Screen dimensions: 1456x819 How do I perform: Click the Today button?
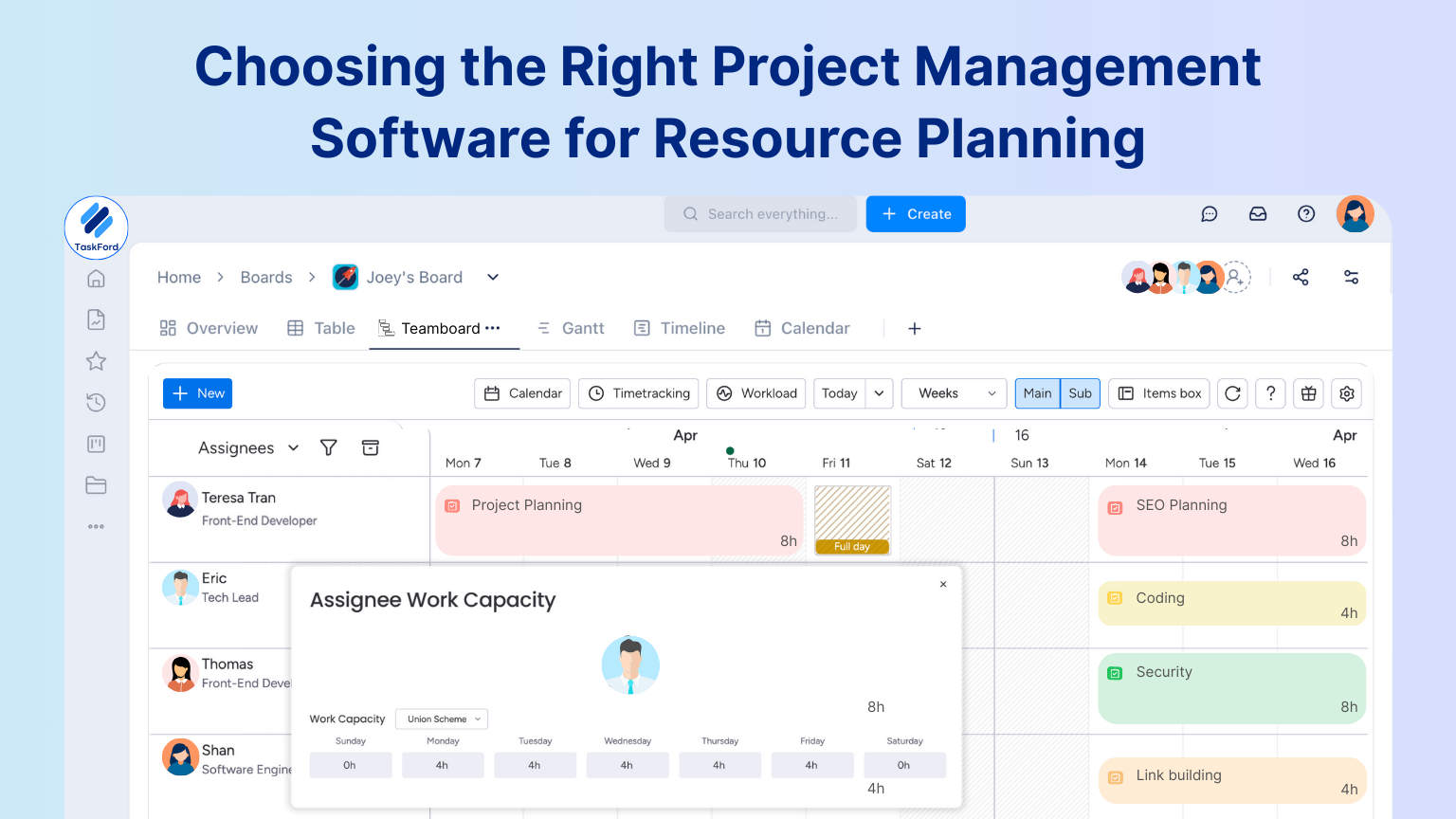click(x=840, y=393)
